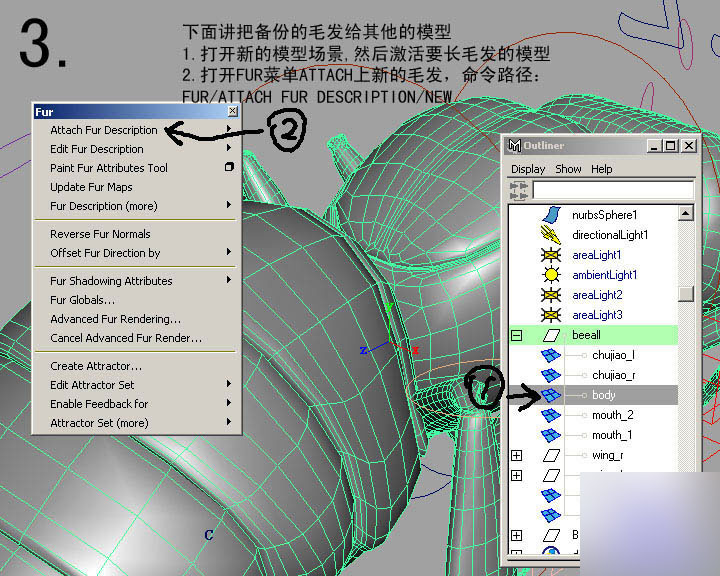This screenshot has height=576, width=720.
Task: Click the ambientLight1 sun icon
Action: (x=551, y=275)
